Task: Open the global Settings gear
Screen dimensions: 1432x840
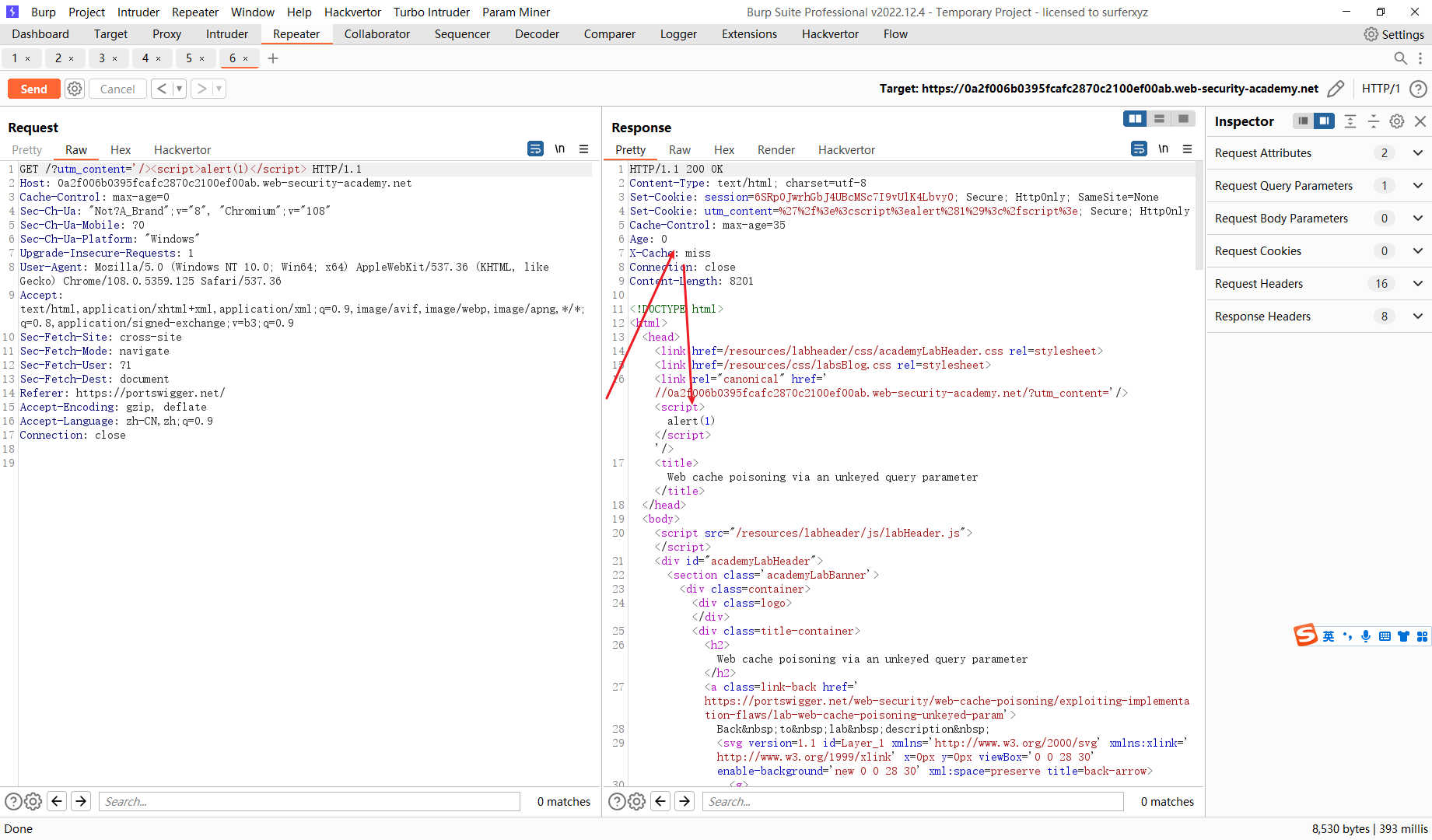Action: pos(1371,34)
